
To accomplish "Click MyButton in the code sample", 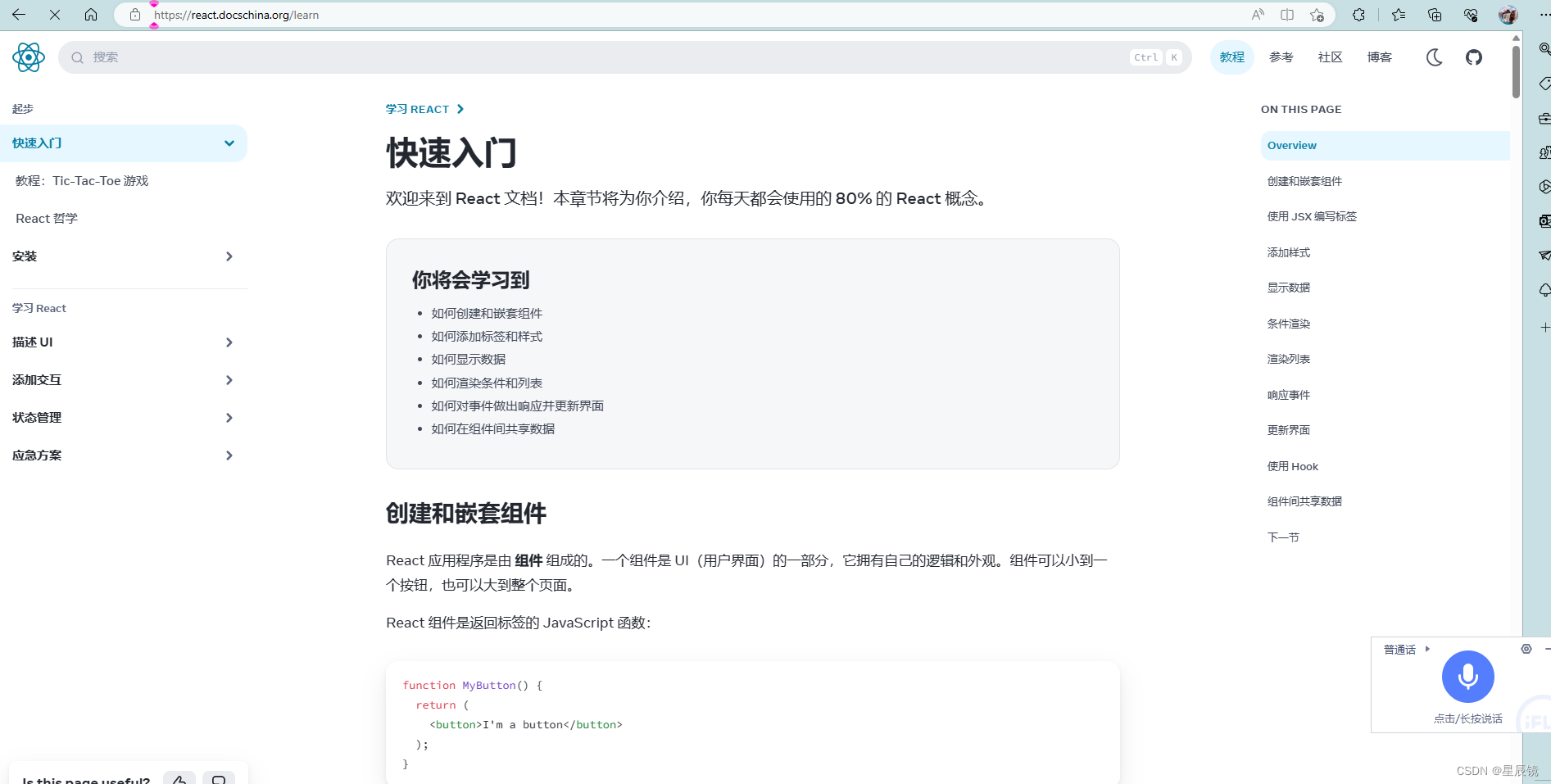I will click(489, 686).
